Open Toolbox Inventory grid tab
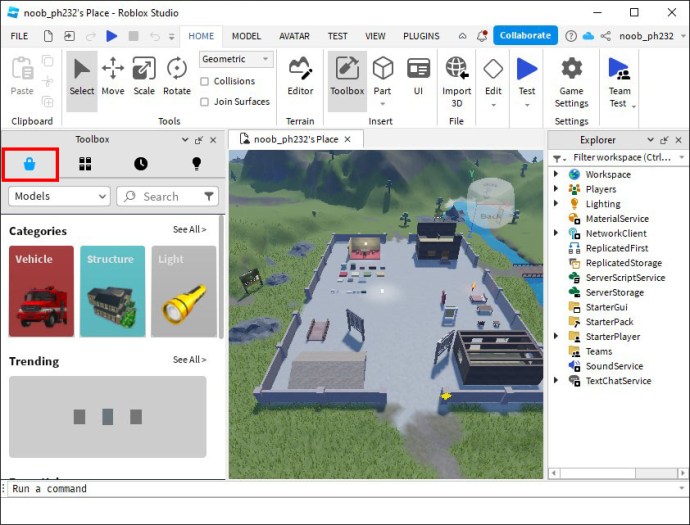 pyautogui.click(x=85, y=164)
